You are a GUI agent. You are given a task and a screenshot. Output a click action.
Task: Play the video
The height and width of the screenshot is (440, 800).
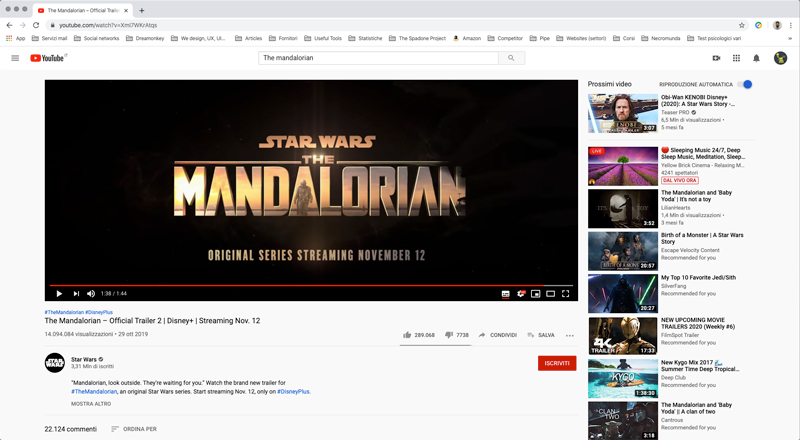point(59,294)
